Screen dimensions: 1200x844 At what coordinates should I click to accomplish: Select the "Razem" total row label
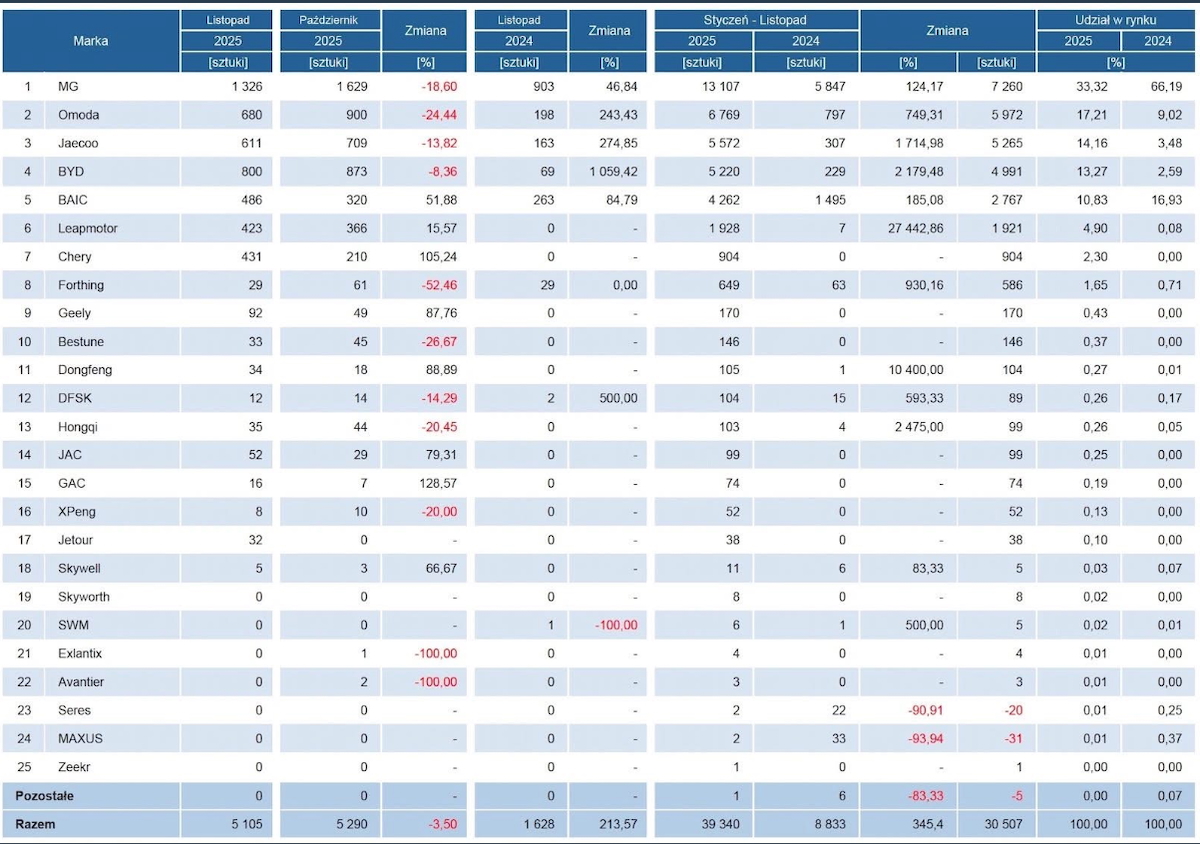tap(35, 825)
